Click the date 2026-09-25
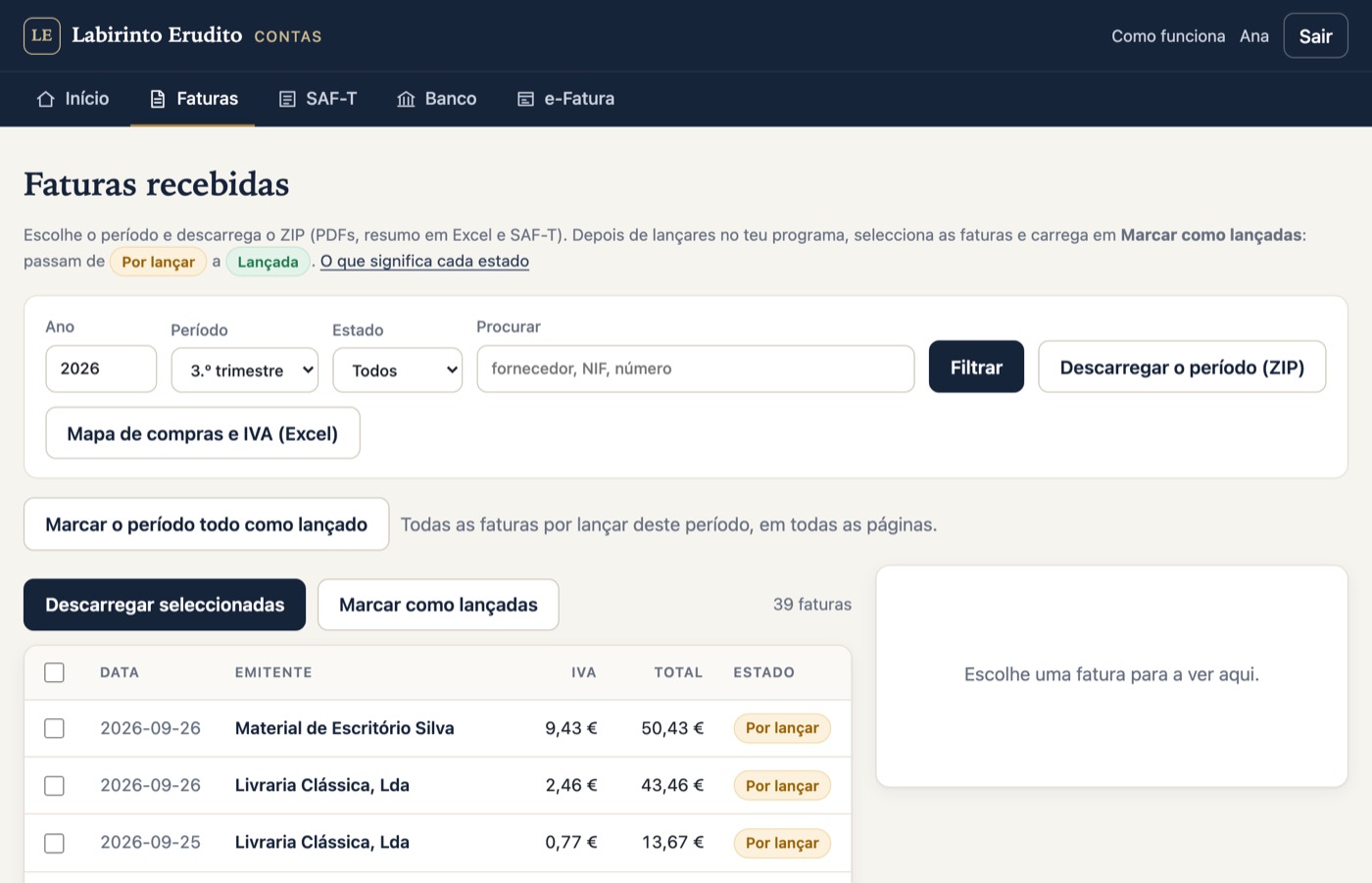The image size is (1372, 883). [150, 843]
